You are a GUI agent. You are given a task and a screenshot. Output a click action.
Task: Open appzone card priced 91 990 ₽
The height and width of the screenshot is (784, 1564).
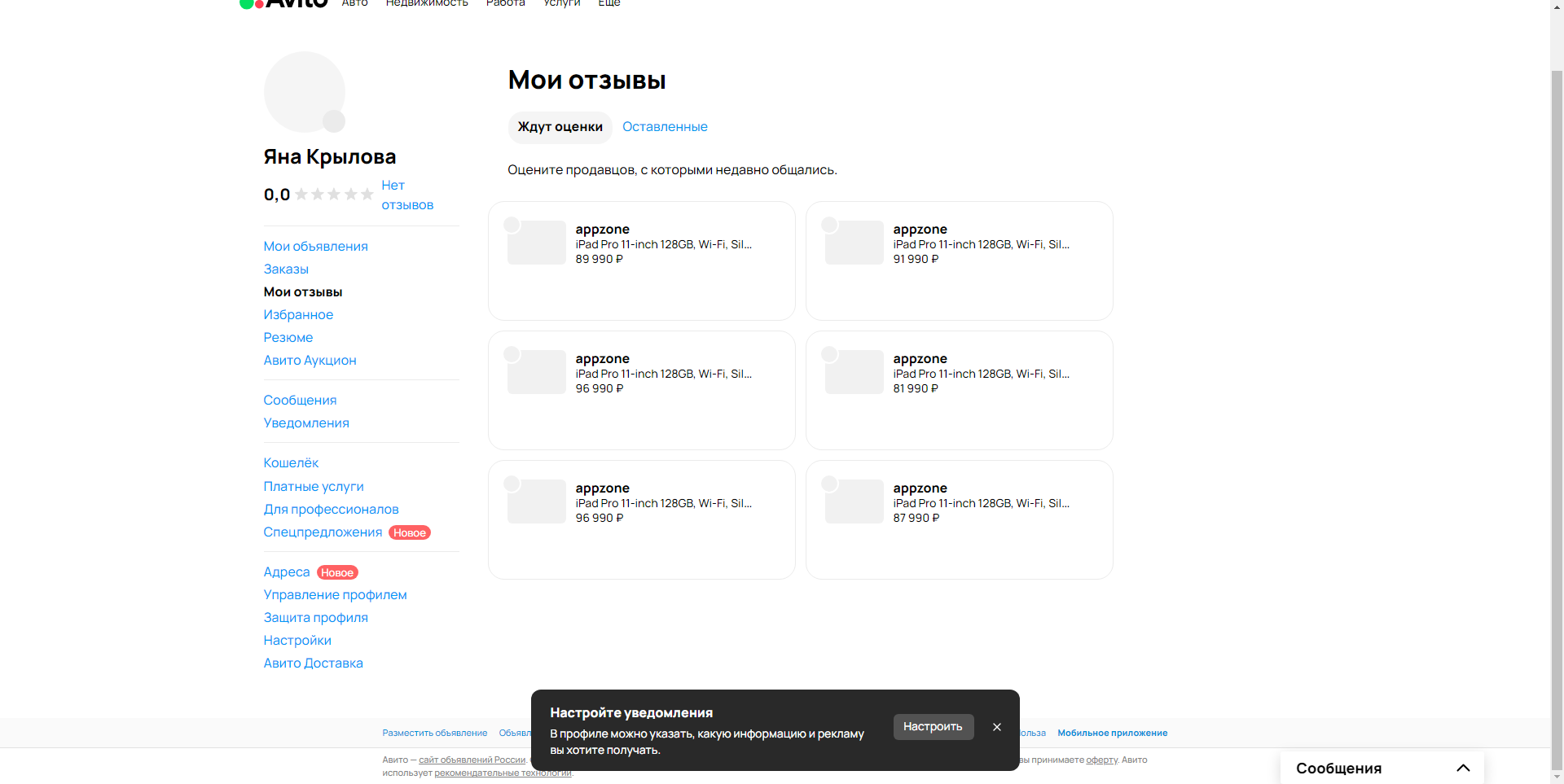960,261
